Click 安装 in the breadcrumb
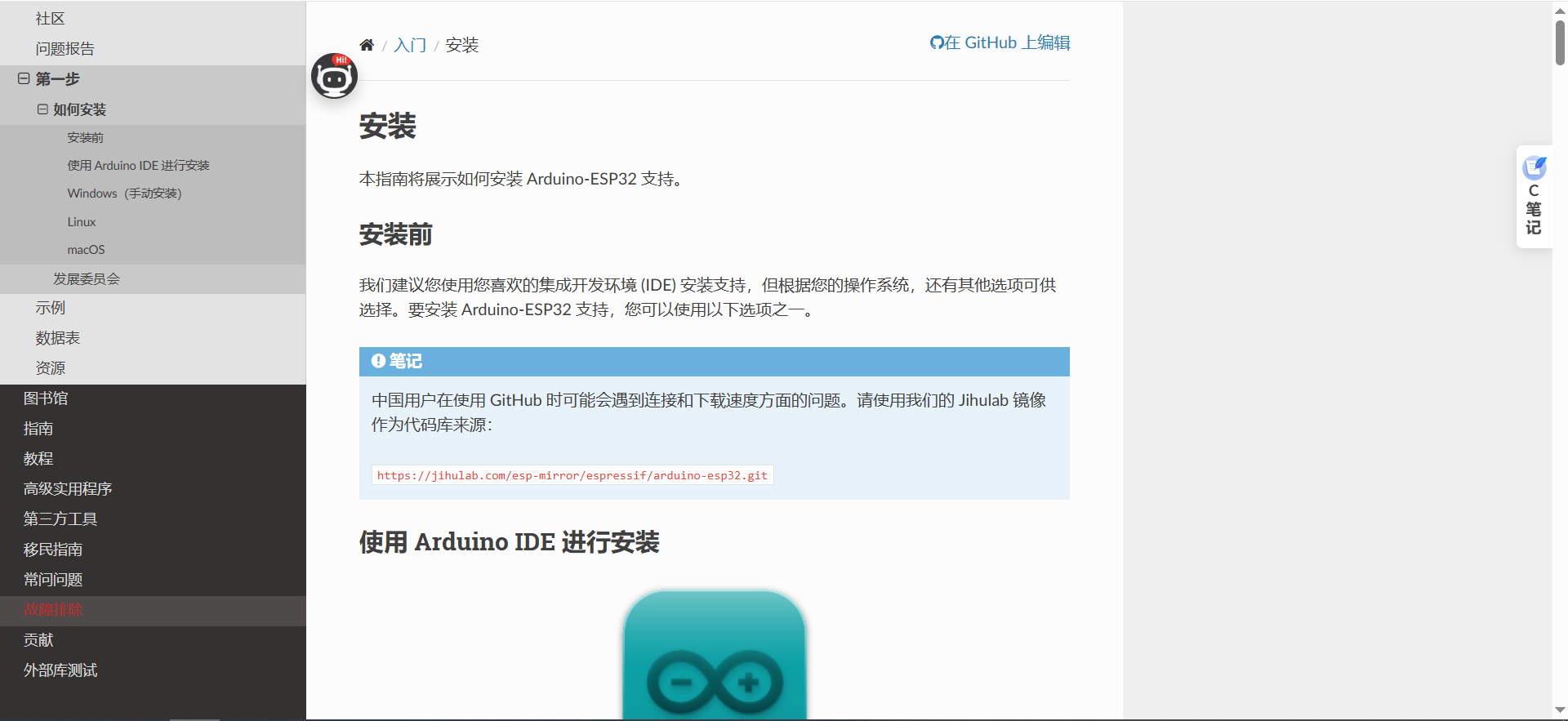 pyautogui.click(x=462, y=45)
